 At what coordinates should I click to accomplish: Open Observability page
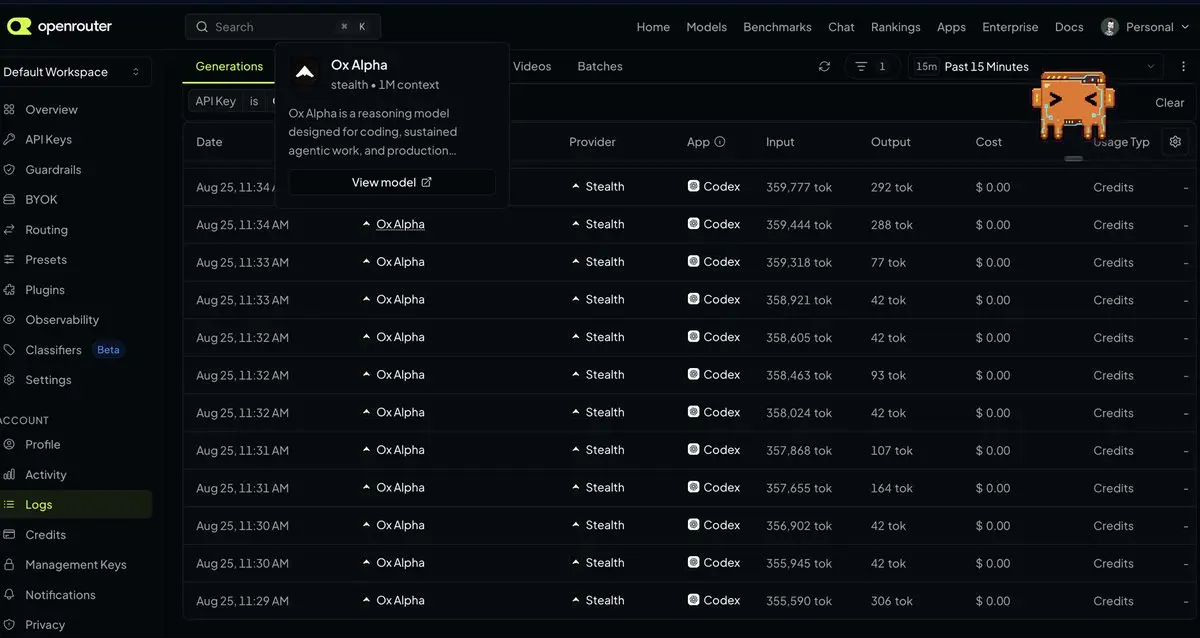[62, 320]
